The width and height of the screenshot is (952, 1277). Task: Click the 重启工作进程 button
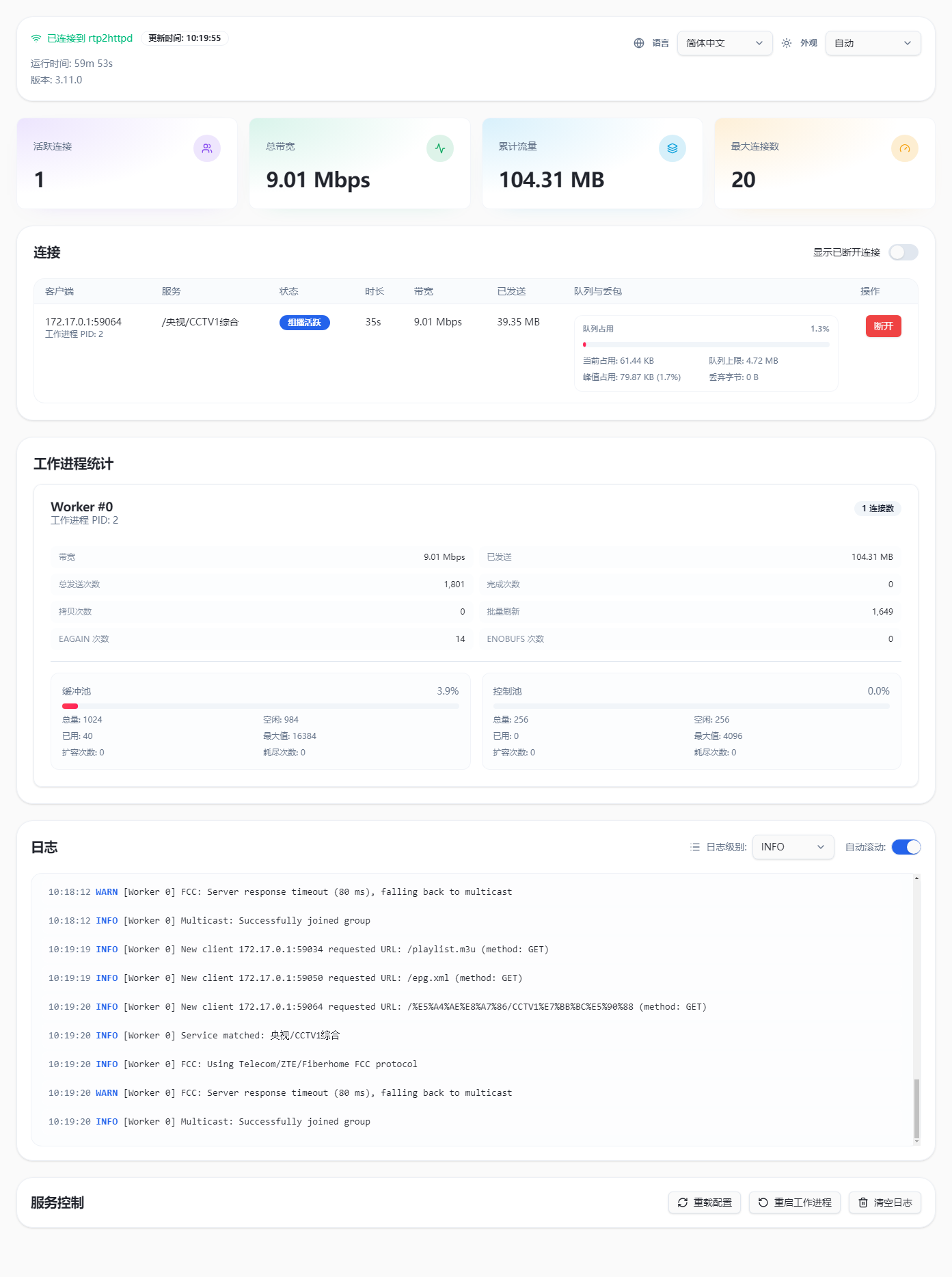click(x=795, y=1202)
